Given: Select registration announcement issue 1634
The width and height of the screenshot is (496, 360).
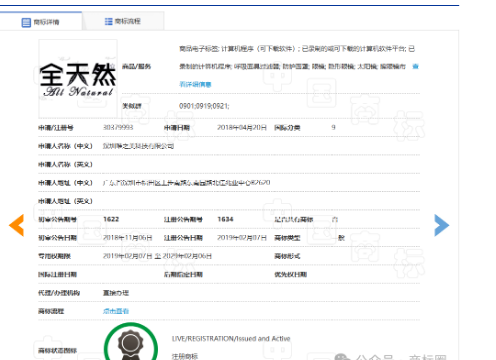Looking at the screenshot, I should tap(225, 219).
